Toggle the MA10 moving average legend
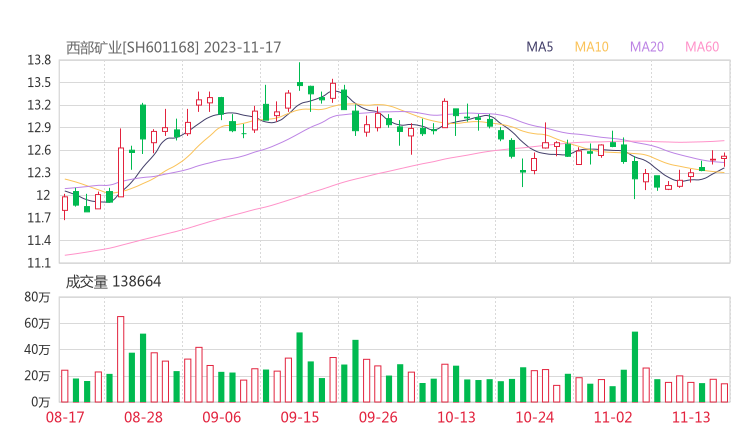This screenshot has height=440, width=740. pyautogui.click(x=591, y=47)
